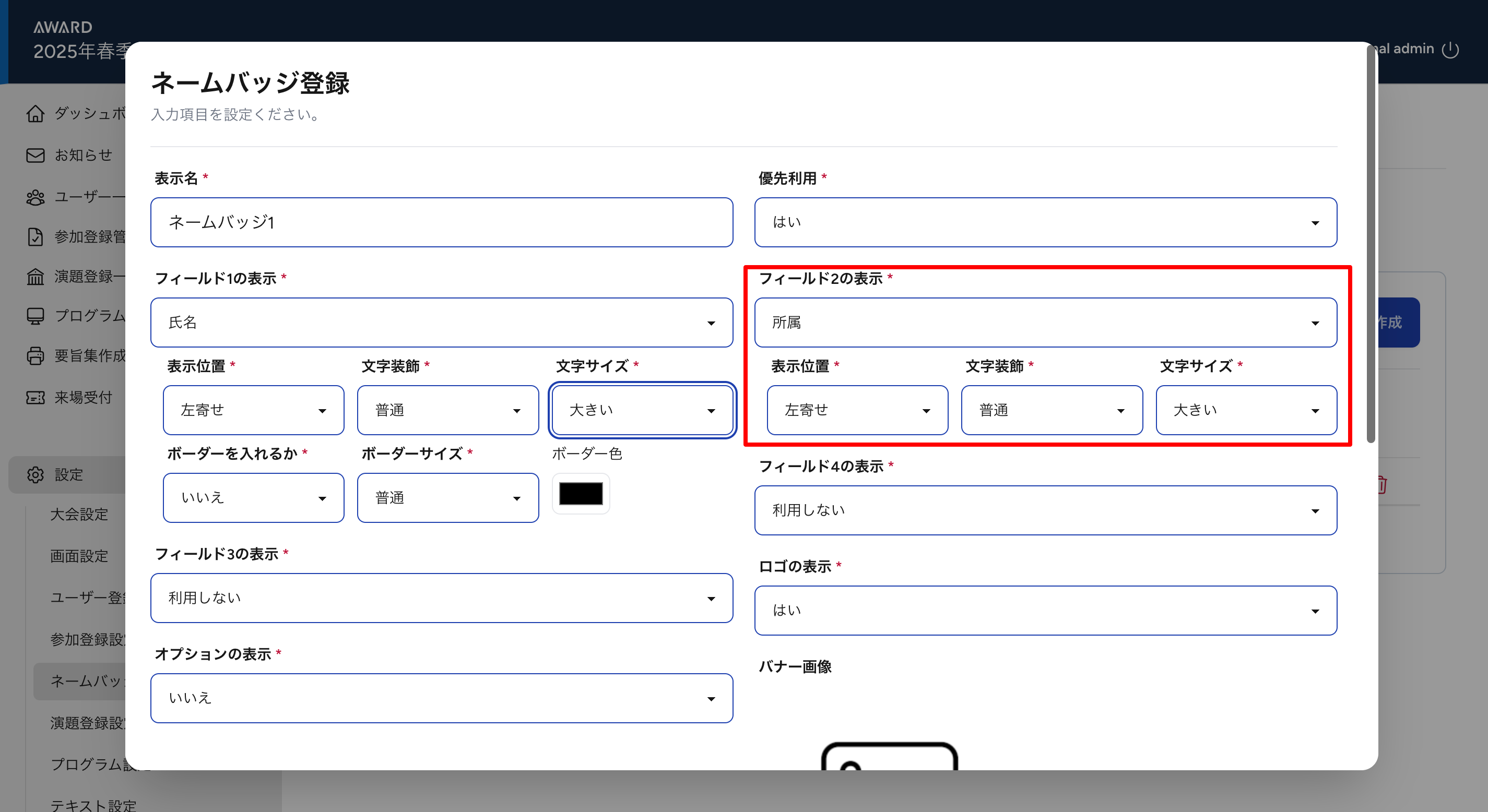This screenshot has width=1488, height=812.
Task: Click the 参加登録 document check icon
Action: tap(35, 237)
